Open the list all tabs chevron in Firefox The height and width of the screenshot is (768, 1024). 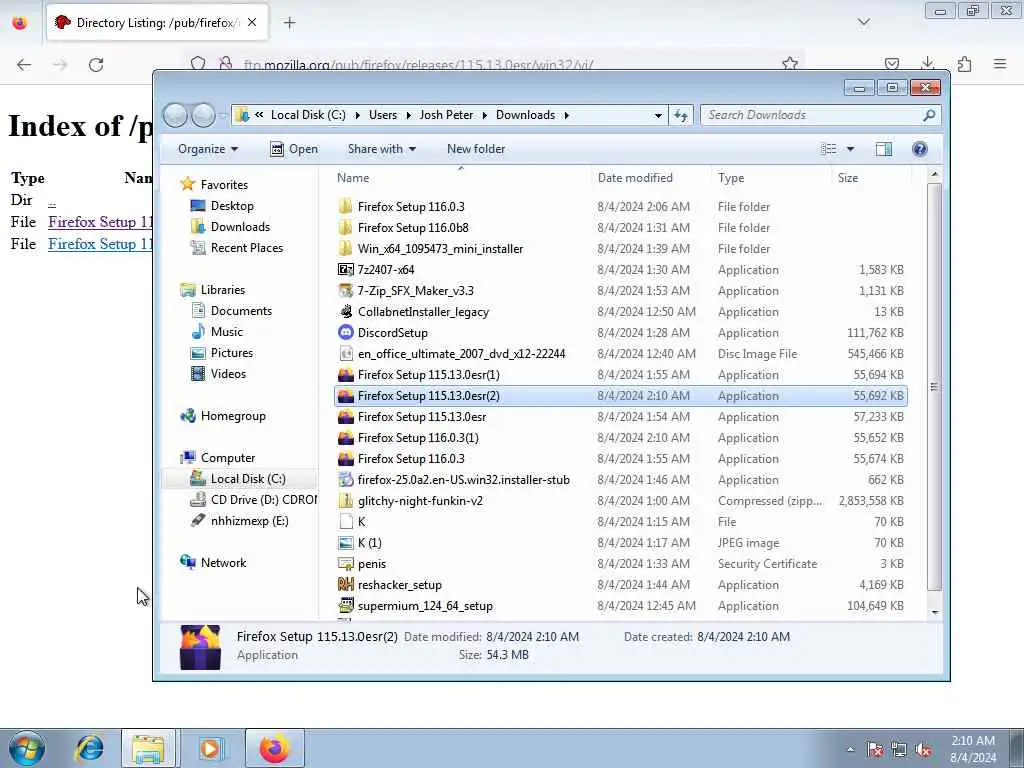863,22
